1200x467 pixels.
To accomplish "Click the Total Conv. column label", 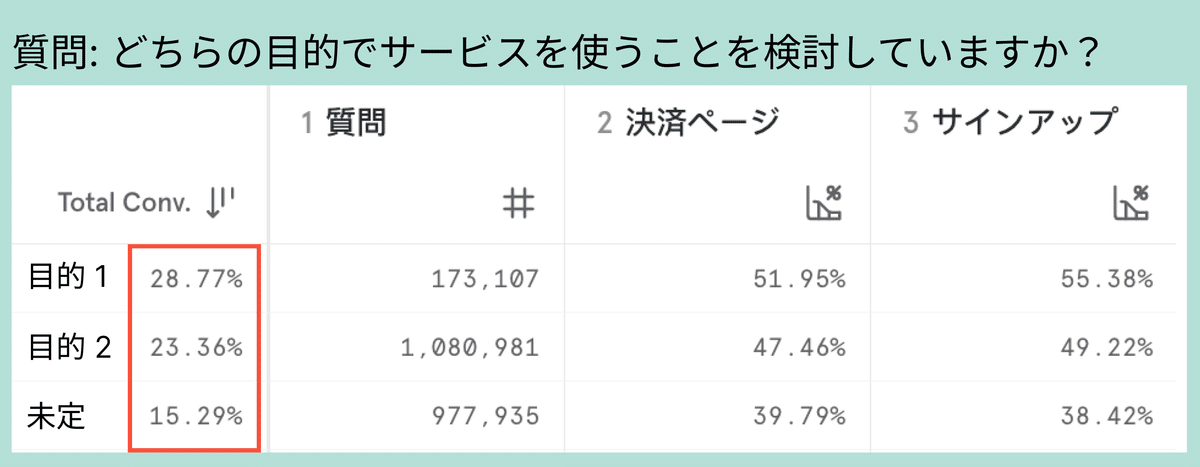I will 123,204.
